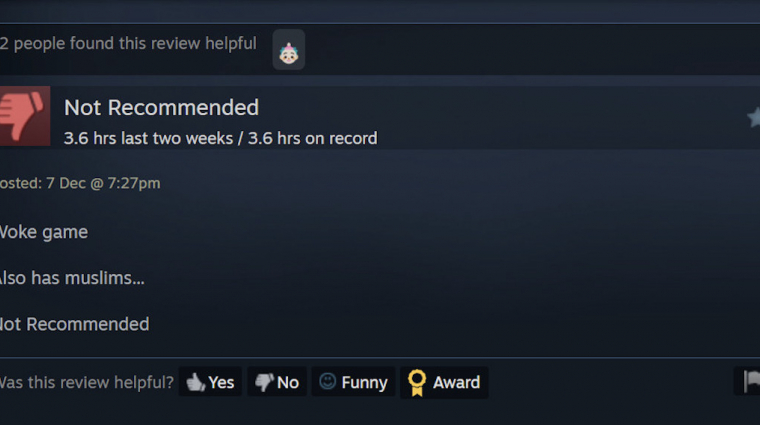Click the thumbs-up icon on Yes
The height and width of the screenshot is (425, 760).
(x=196, y=382)
